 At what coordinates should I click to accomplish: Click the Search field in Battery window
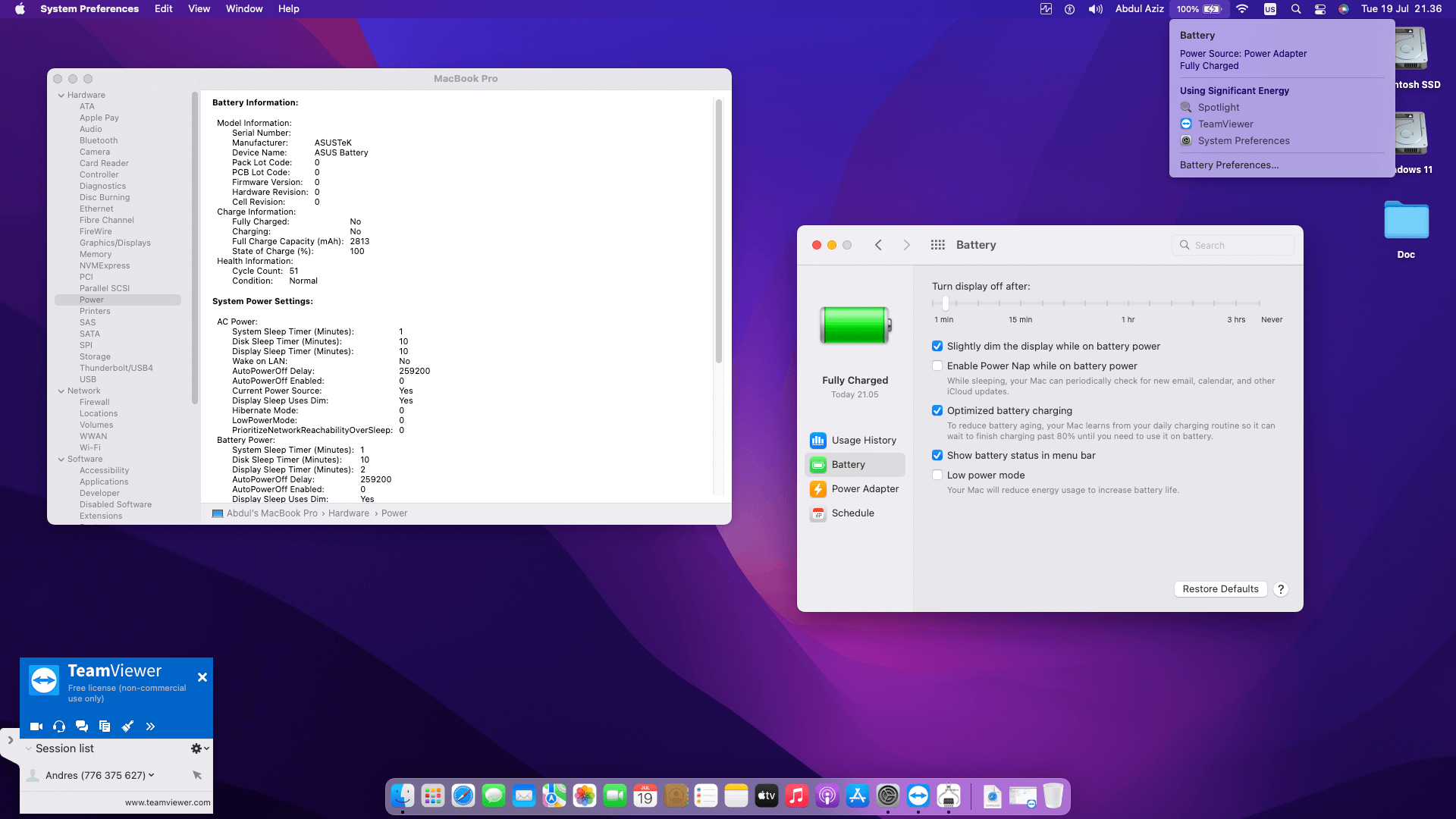tap(1233, 245)
